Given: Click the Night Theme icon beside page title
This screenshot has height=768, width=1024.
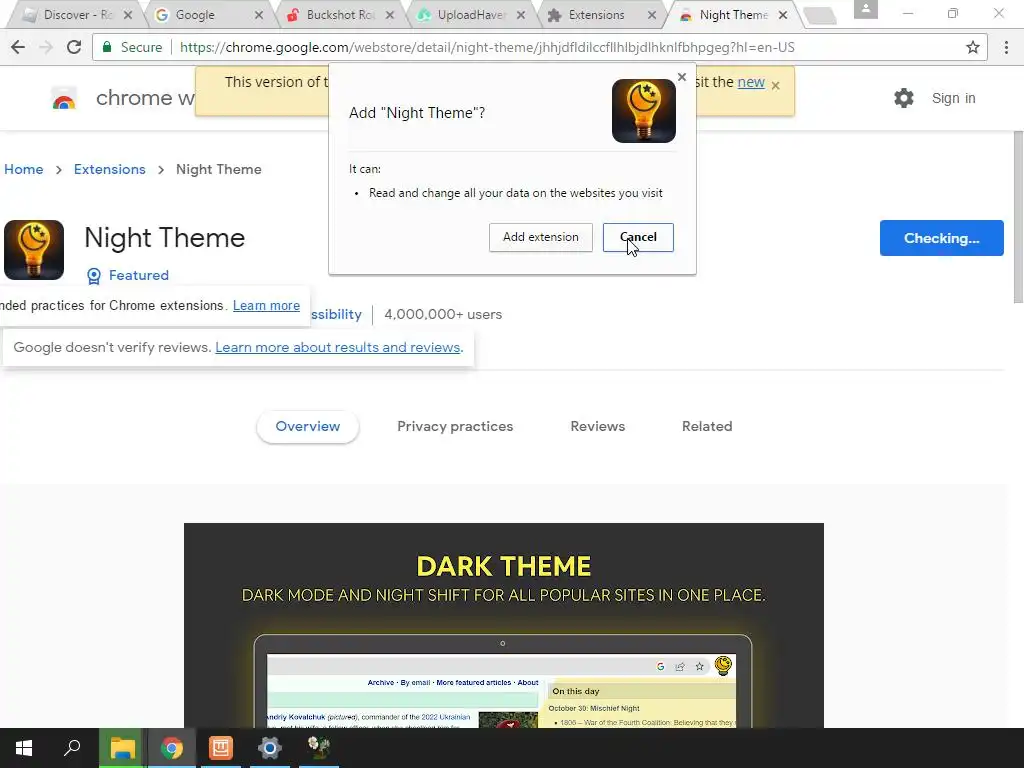Looking at the screenshot, I should click(34, 250).
